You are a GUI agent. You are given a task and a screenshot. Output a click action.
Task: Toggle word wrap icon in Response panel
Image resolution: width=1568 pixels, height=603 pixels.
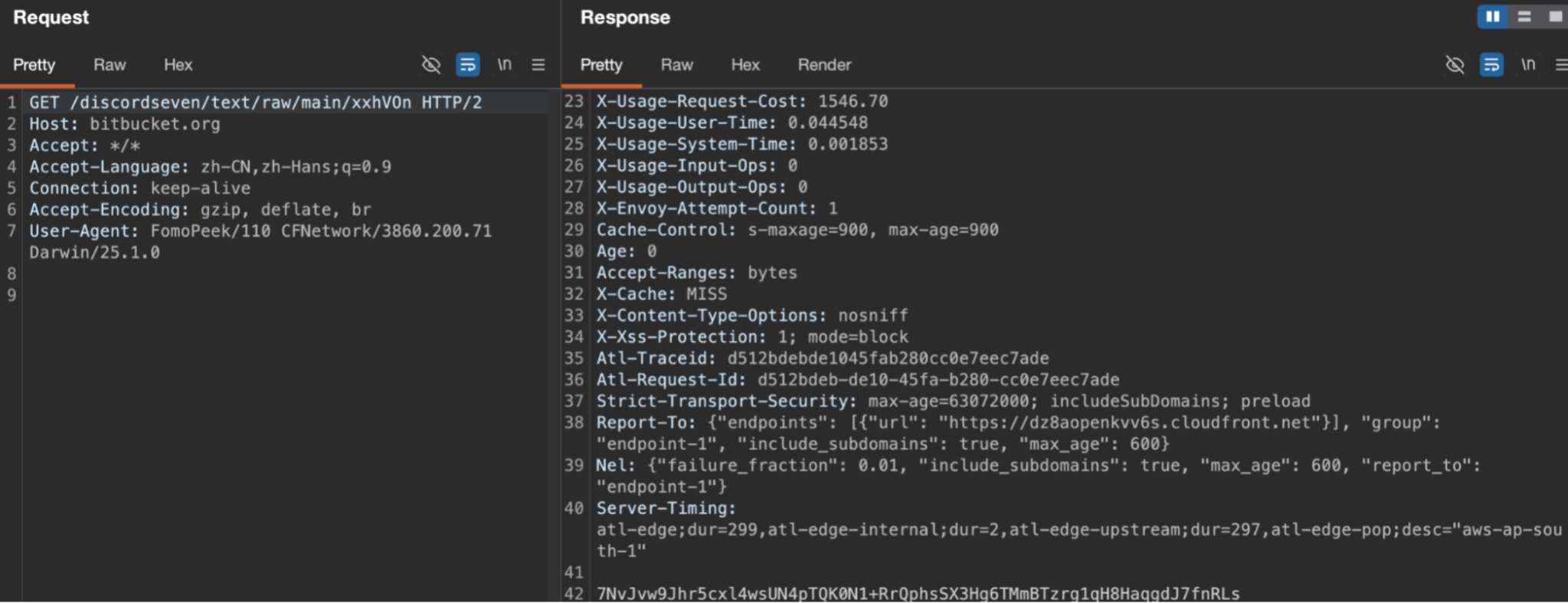click(x=1491, y=65)
